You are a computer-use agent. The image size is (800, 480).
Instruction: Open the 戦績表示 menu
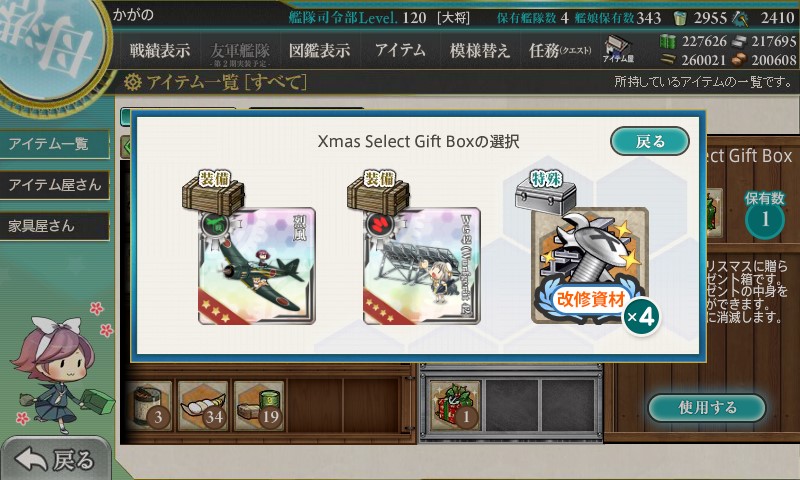coord(160,50)
